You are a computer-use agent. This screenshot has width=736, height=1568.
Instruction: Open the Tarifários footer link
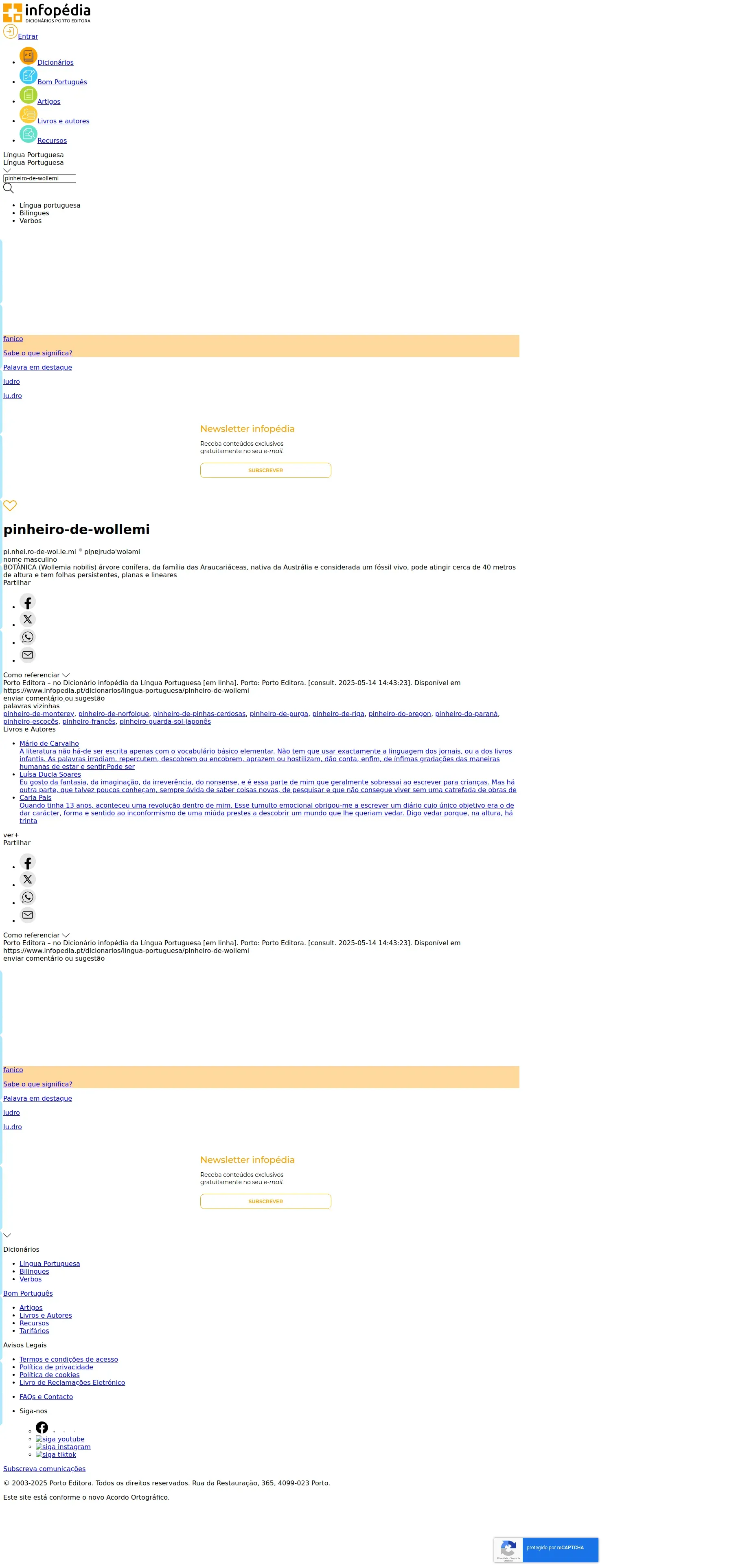(x=34, y=1331)
